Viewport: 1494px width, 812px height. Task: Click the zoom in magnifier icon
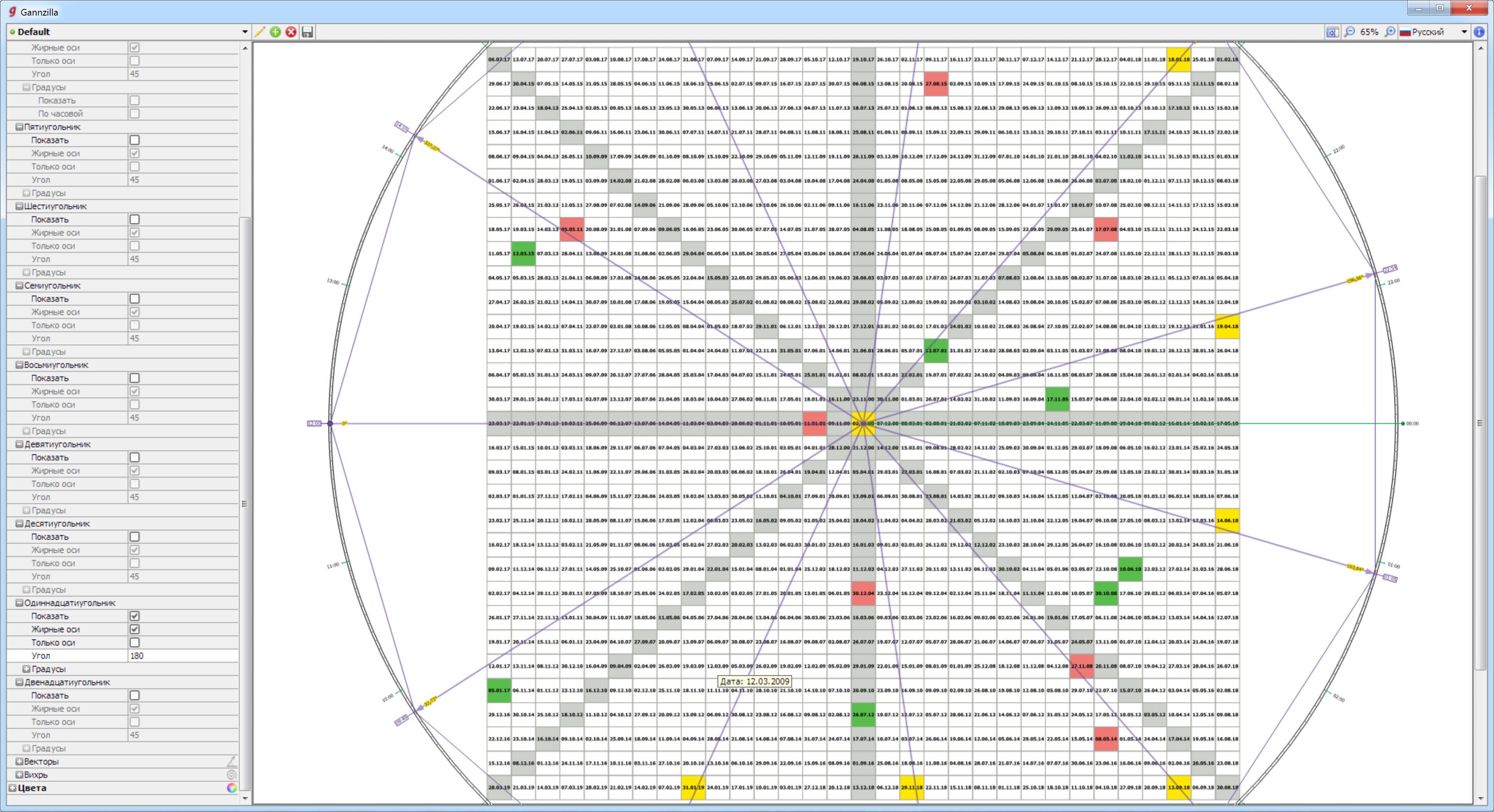click(x=1390, y=32)
